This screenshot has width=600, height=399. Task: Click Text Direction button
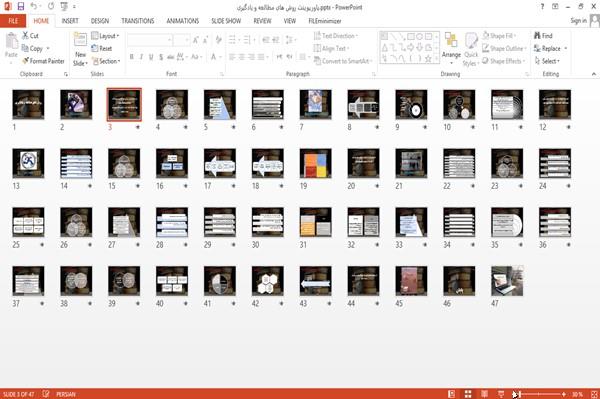[336, 36]
